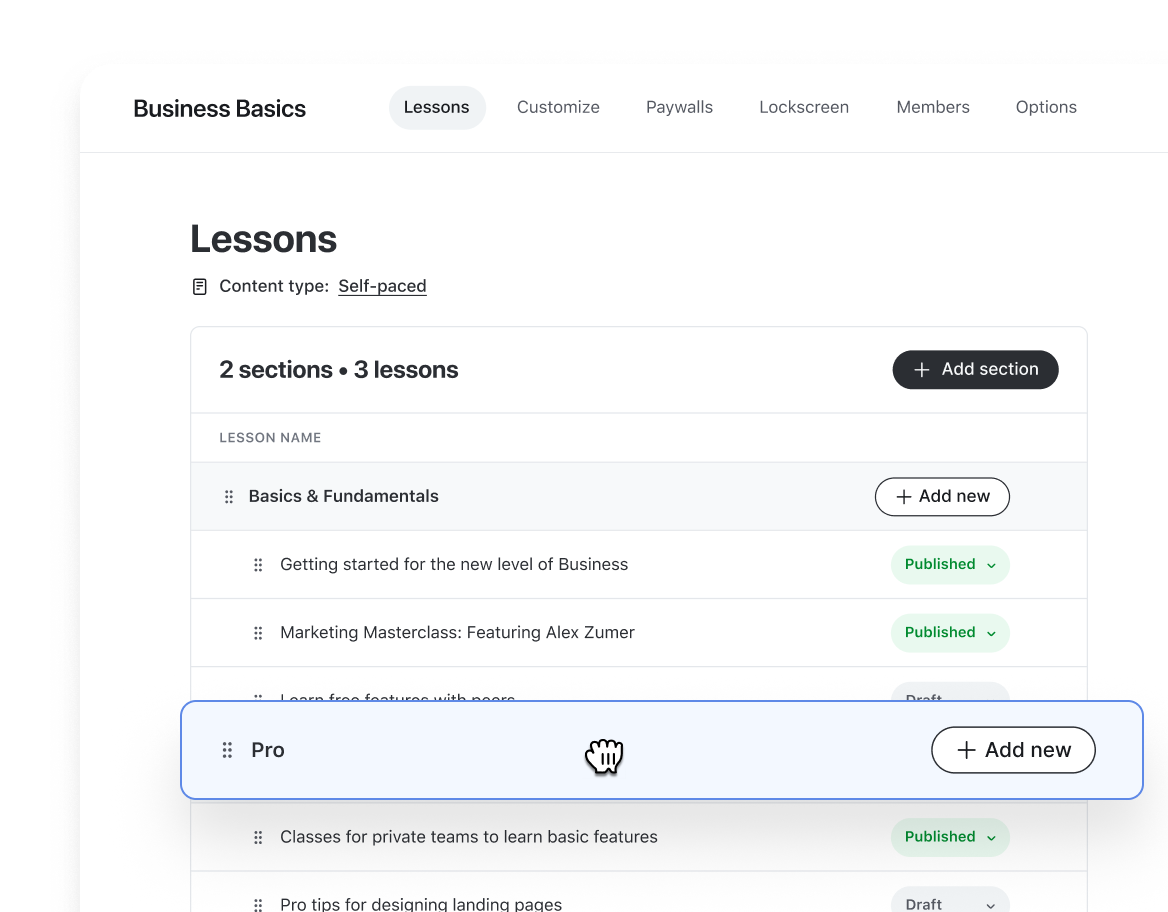Image resolution: width=1168 pixels, height=912 pixels.
Task: Select the Options tab
Action: coord(1046,107)
